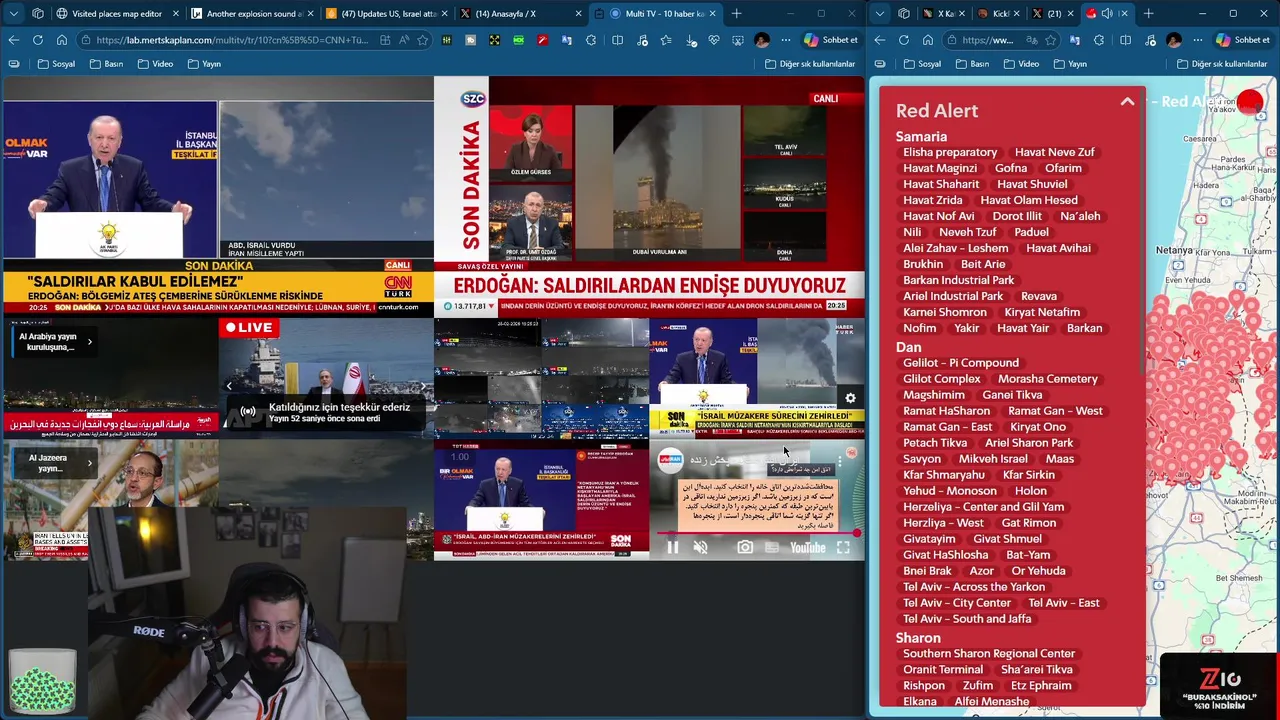Open profile avatar in left browser
Viewport: 1280px width, 720px height.
pos(762,40)
